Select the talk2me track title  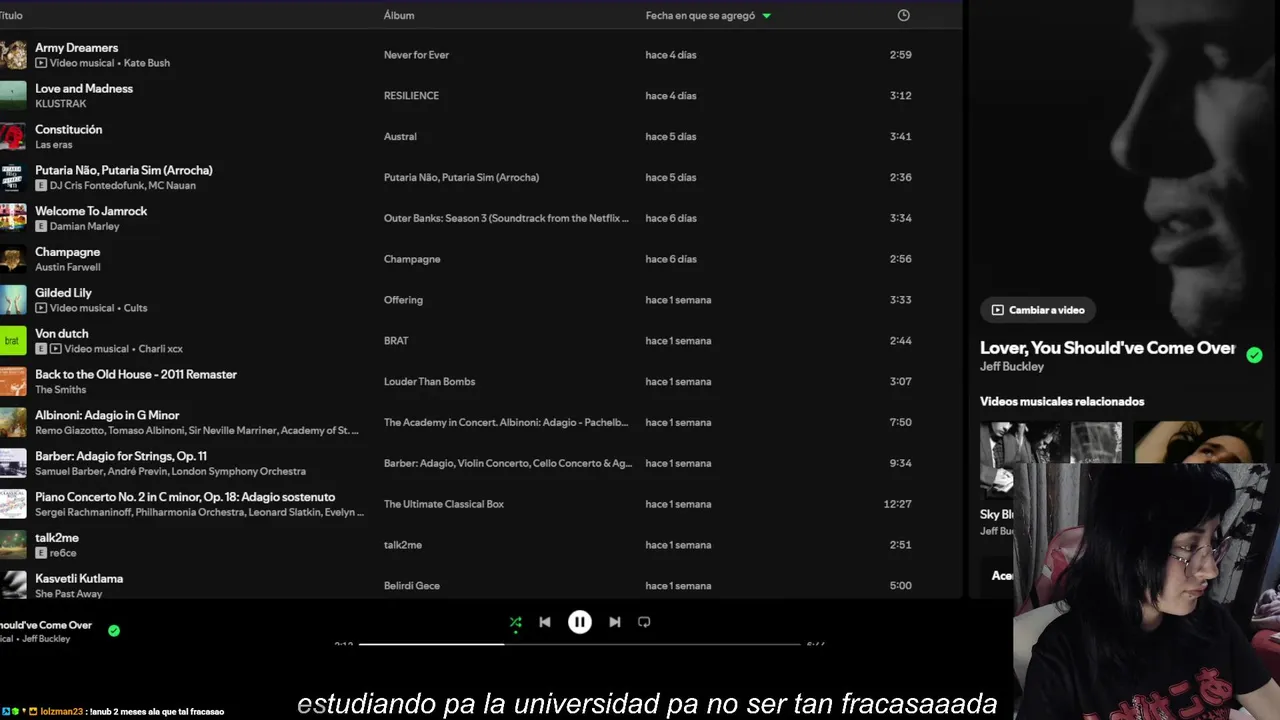57,538
